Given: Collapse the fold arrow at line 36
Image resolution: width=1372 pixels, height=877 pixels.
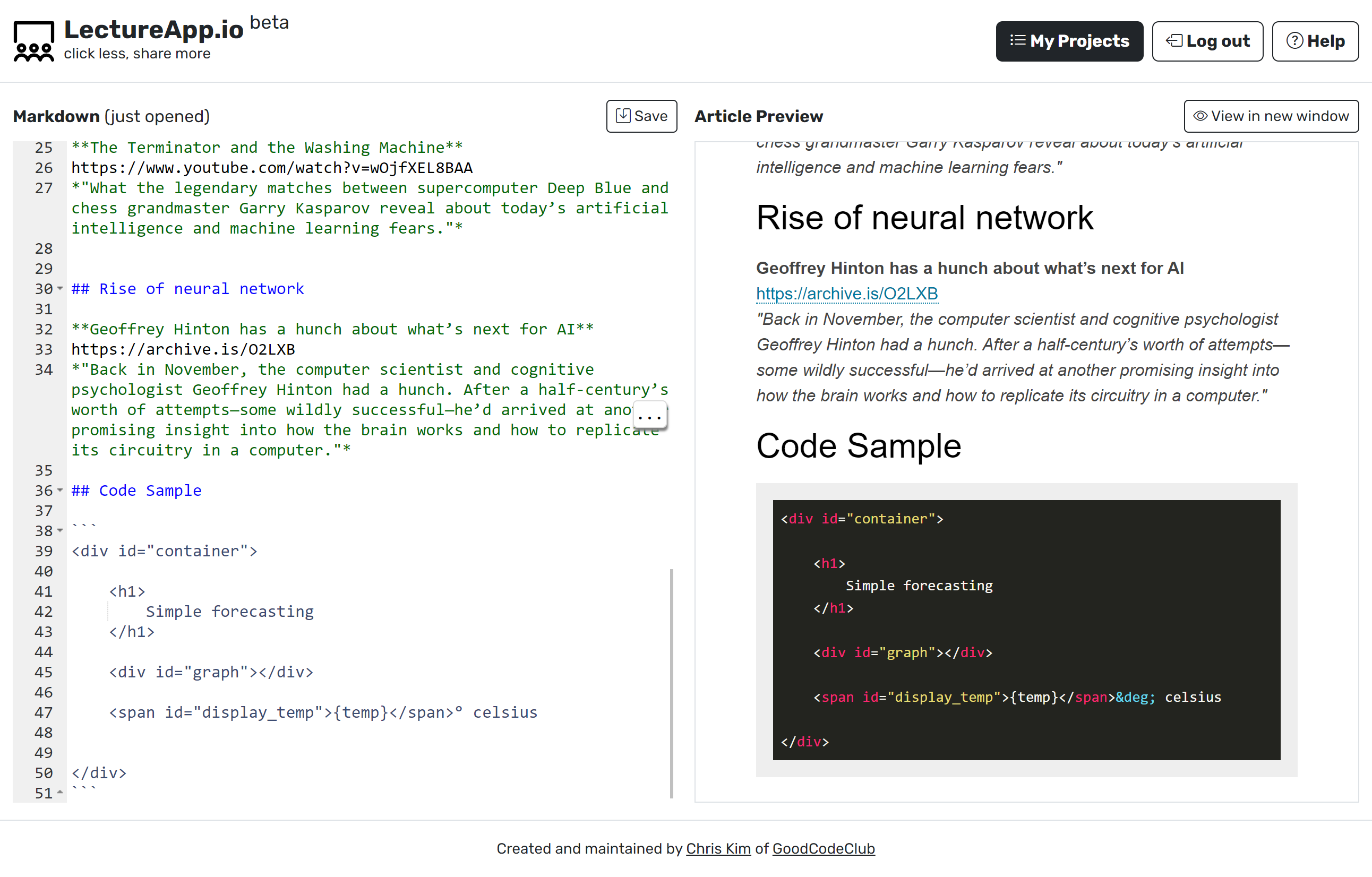Looking at the screenshot, I should coord(60,491).
